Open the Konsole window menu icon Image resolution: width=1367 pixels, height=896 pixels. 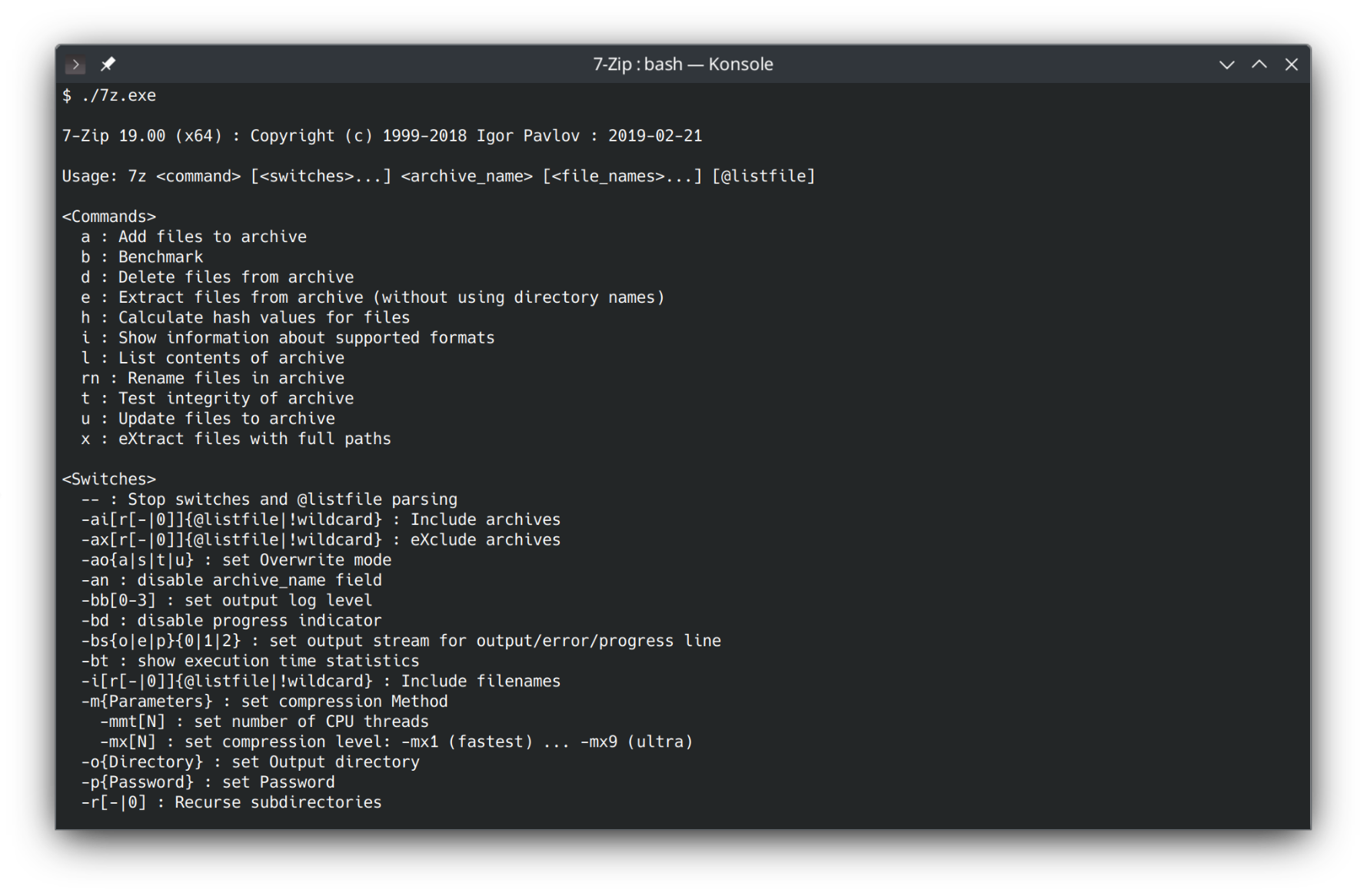coord(75,65)
